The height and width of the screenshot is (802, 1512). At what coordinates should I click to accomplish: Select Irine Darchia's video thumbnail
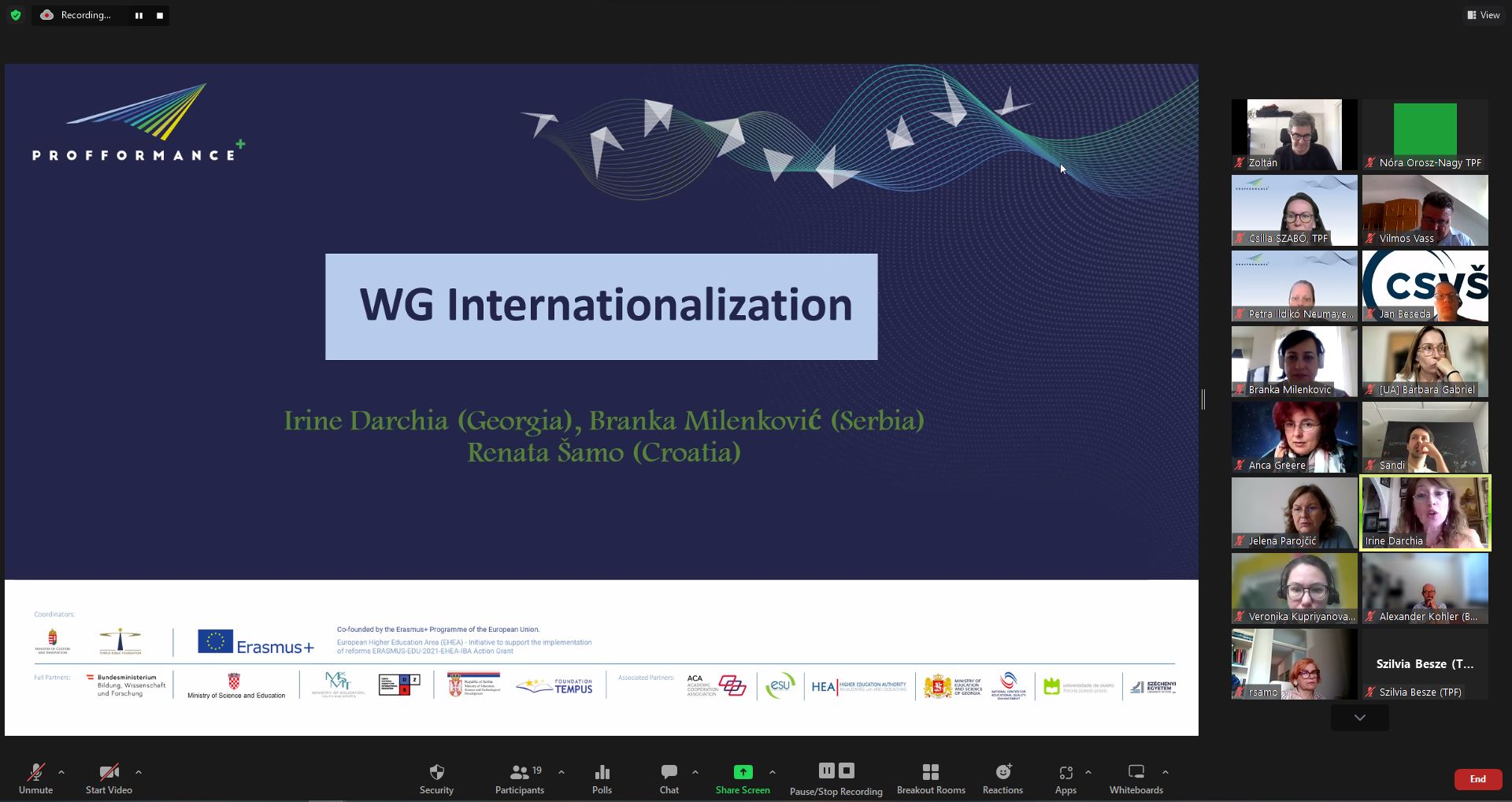pyautogui.click(x=1425, y=513)
